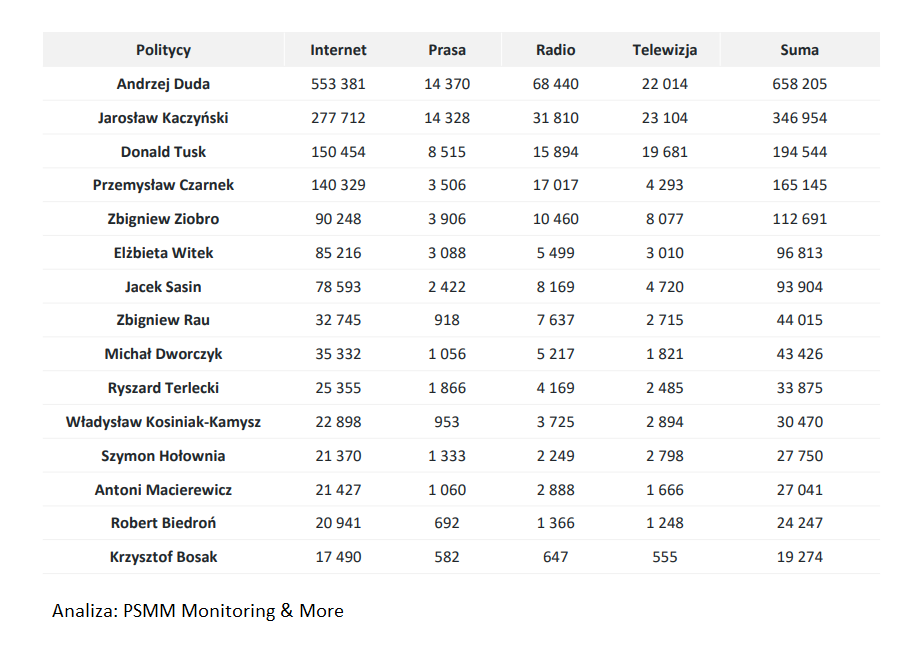Image resolution: width=908 pixels, height=647 pixels.
Task: Select Internet value 277 712
Action: click(x=338, y=118)
